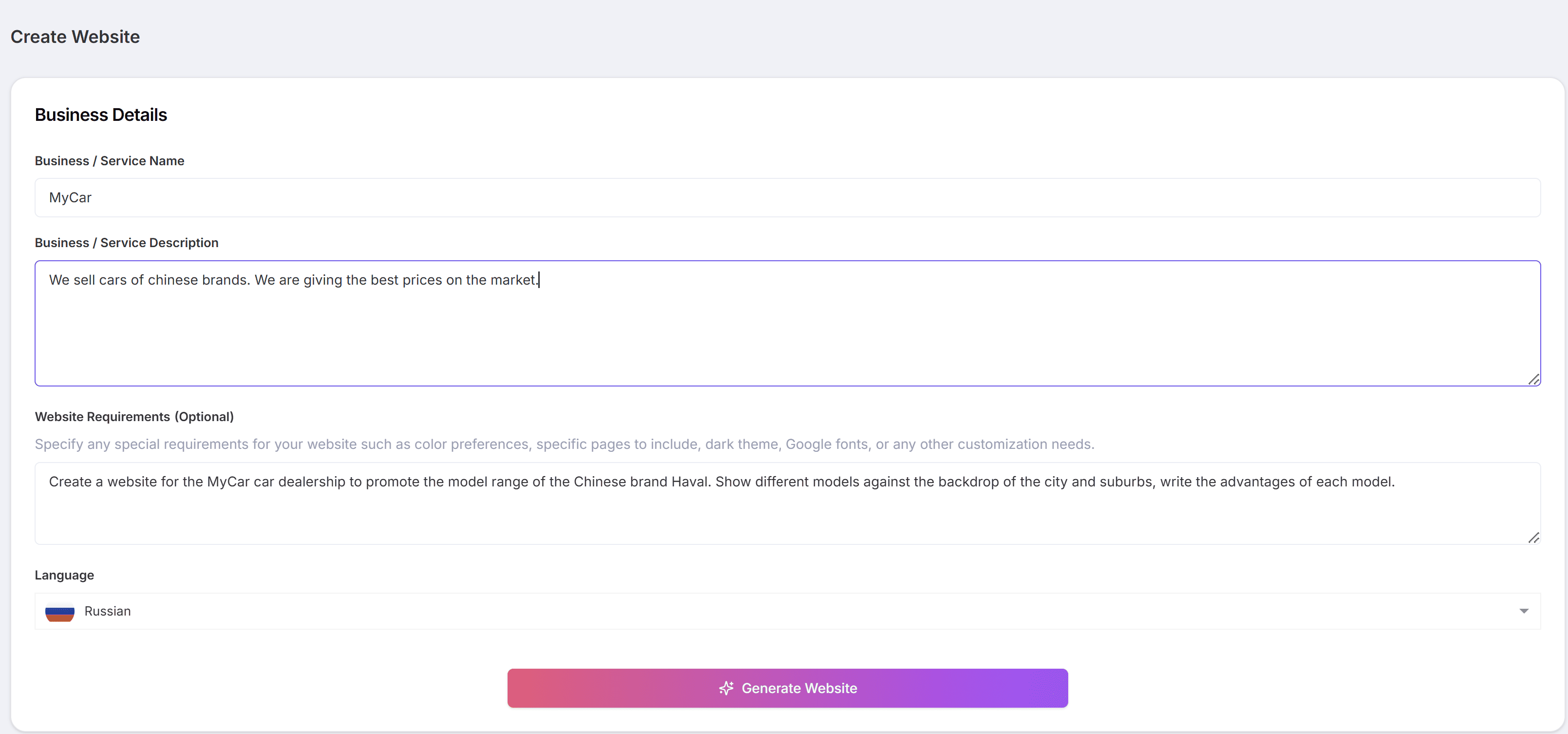Image resolution: width=1568 pixels, height=734 pixels.
Task: Click the word Haval in requirements text
Action: click(690, 482)
